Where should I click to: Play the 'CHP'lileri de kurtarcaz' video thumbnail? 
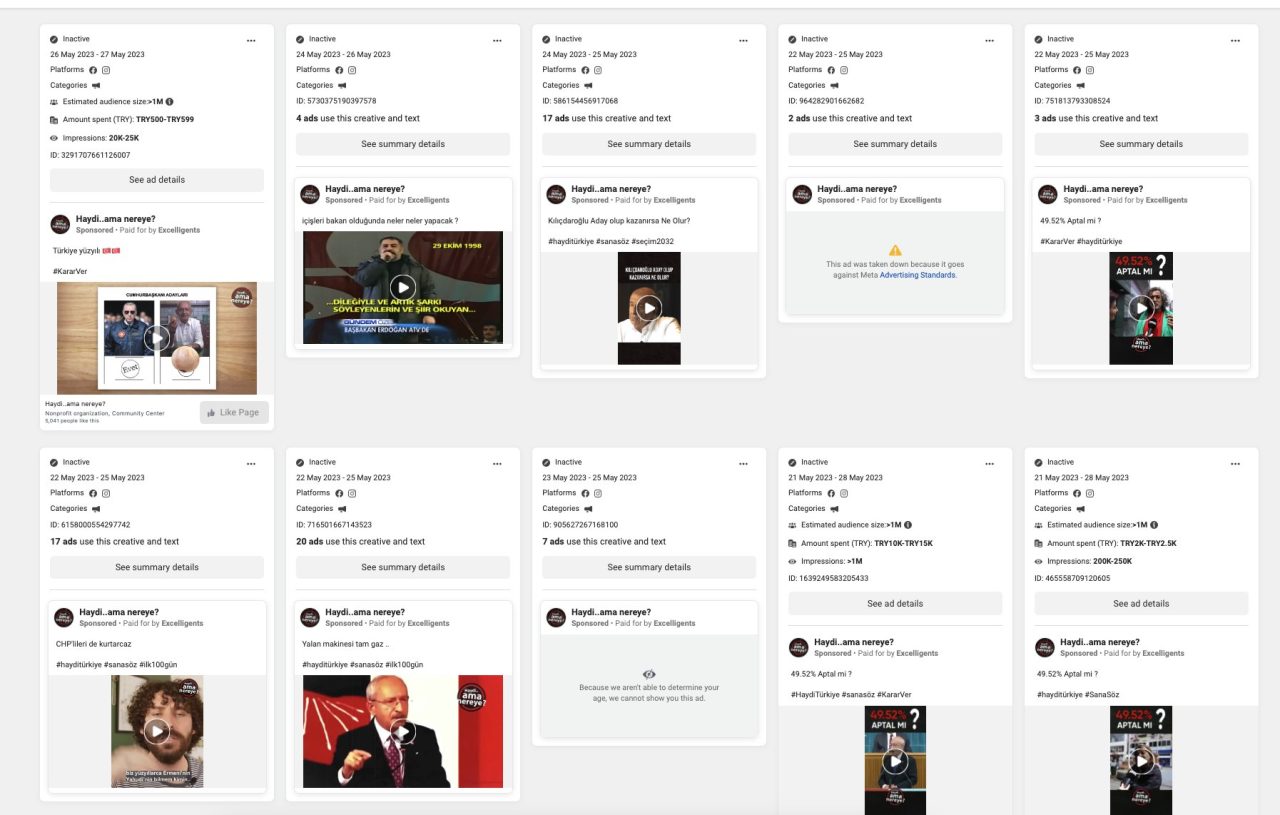pyautogui.click(x=157, y=731)
